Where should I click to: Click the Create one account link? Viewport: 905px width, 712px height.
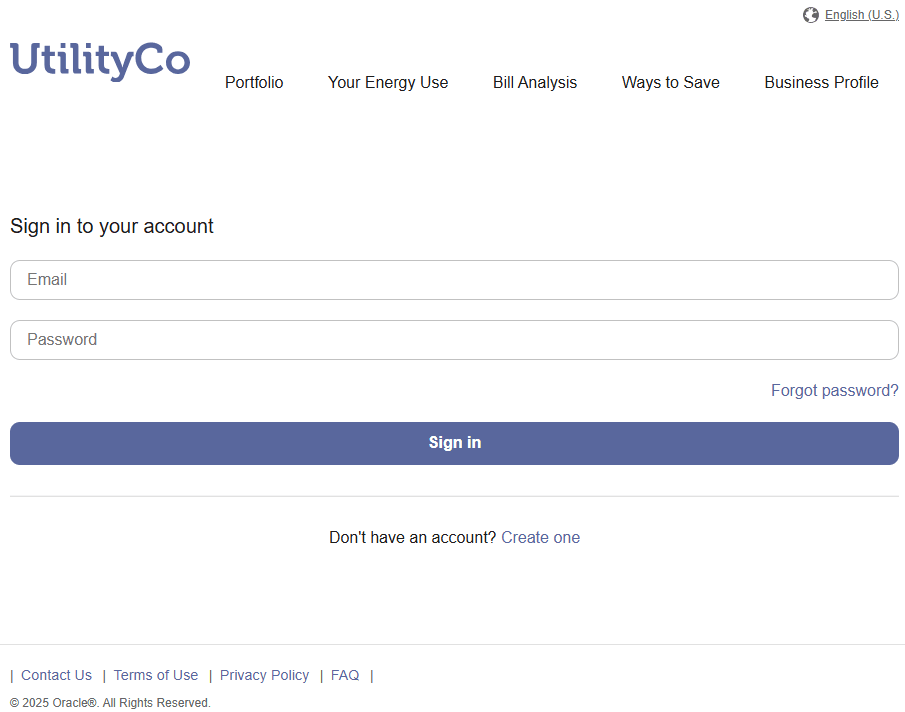540,537
